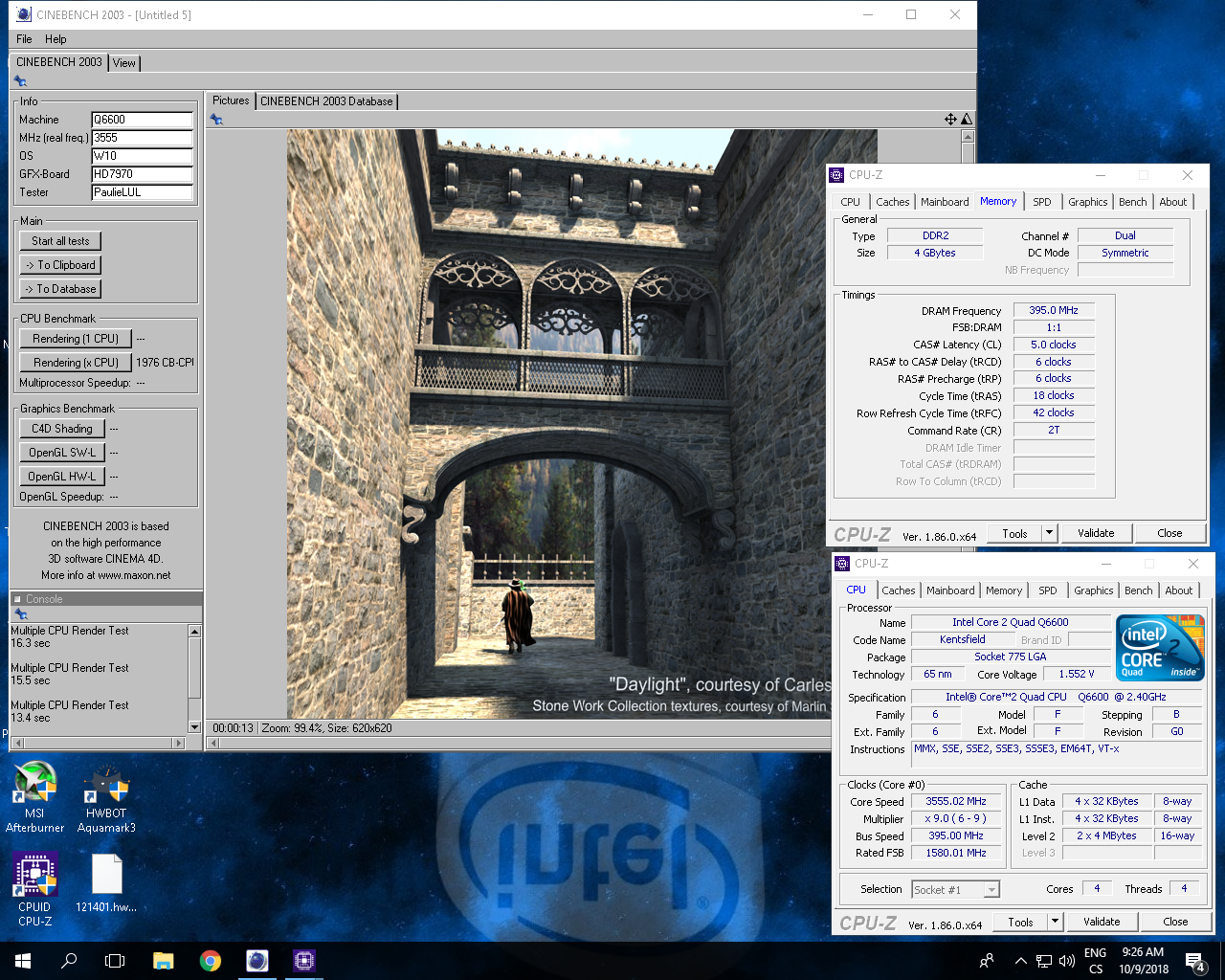Click the volume speaker tray icon
Screen dimensions: 1225x980
1067,961
